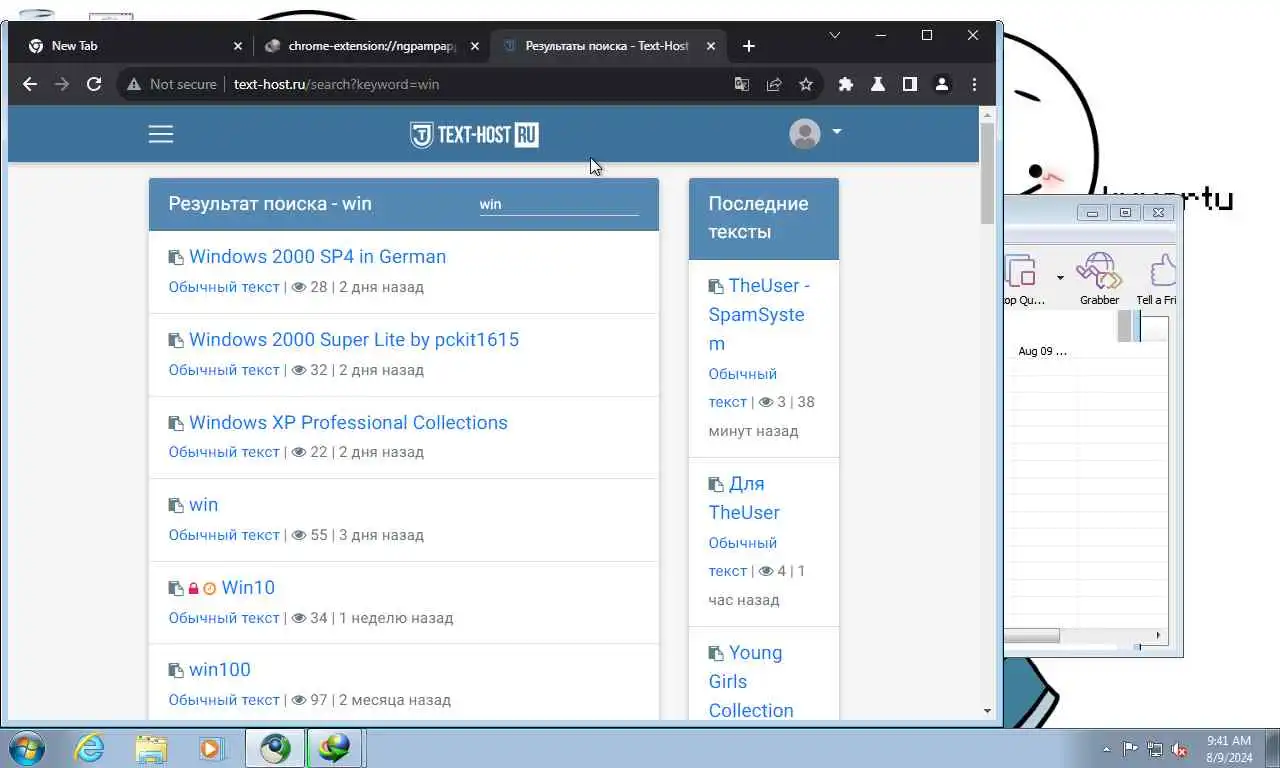
Task: Show hidden tray icons arrow
Action: [x=1106, y=749]
